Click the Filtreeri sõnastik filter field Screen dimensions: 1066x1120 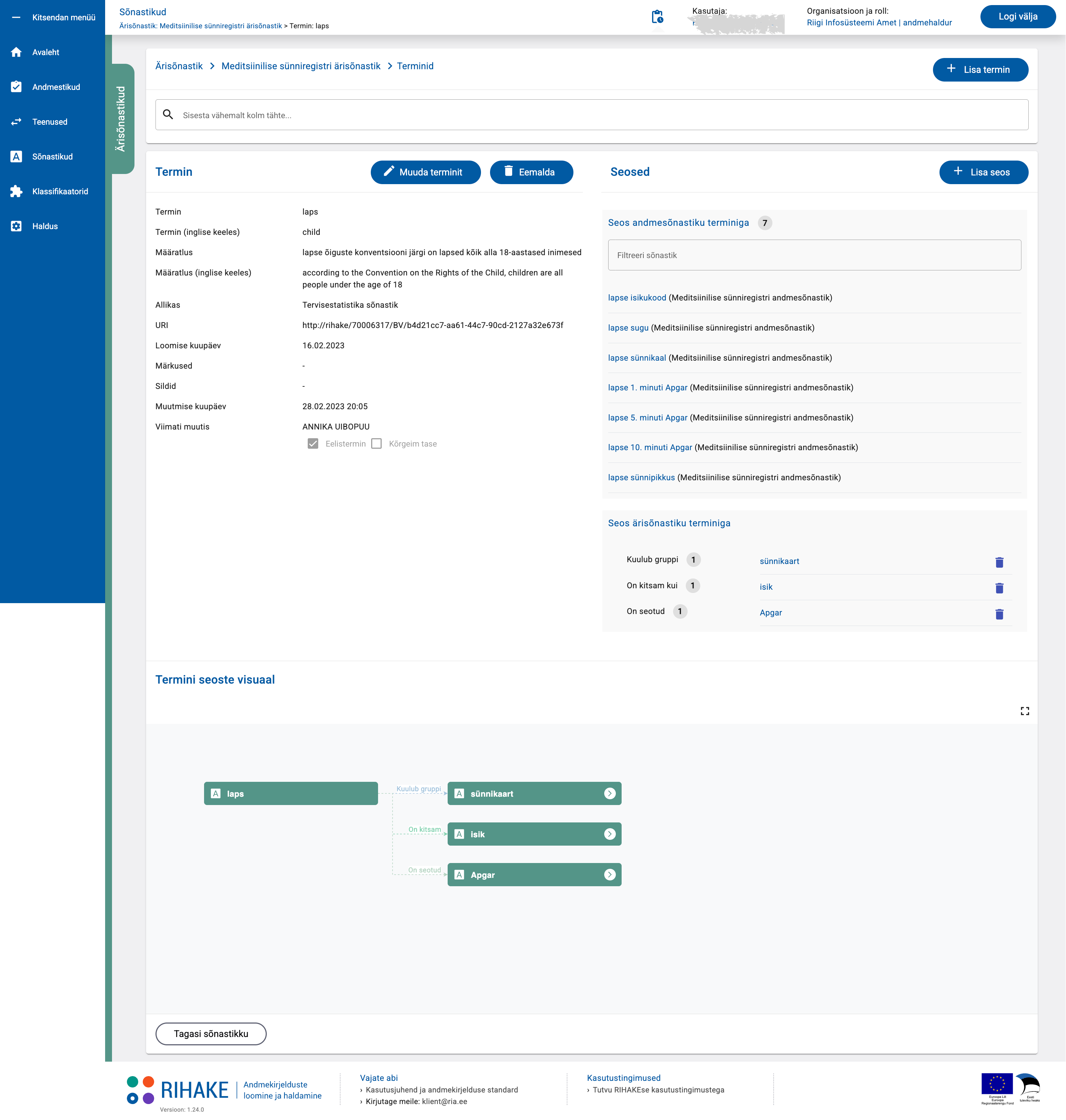tap(814, 255)
